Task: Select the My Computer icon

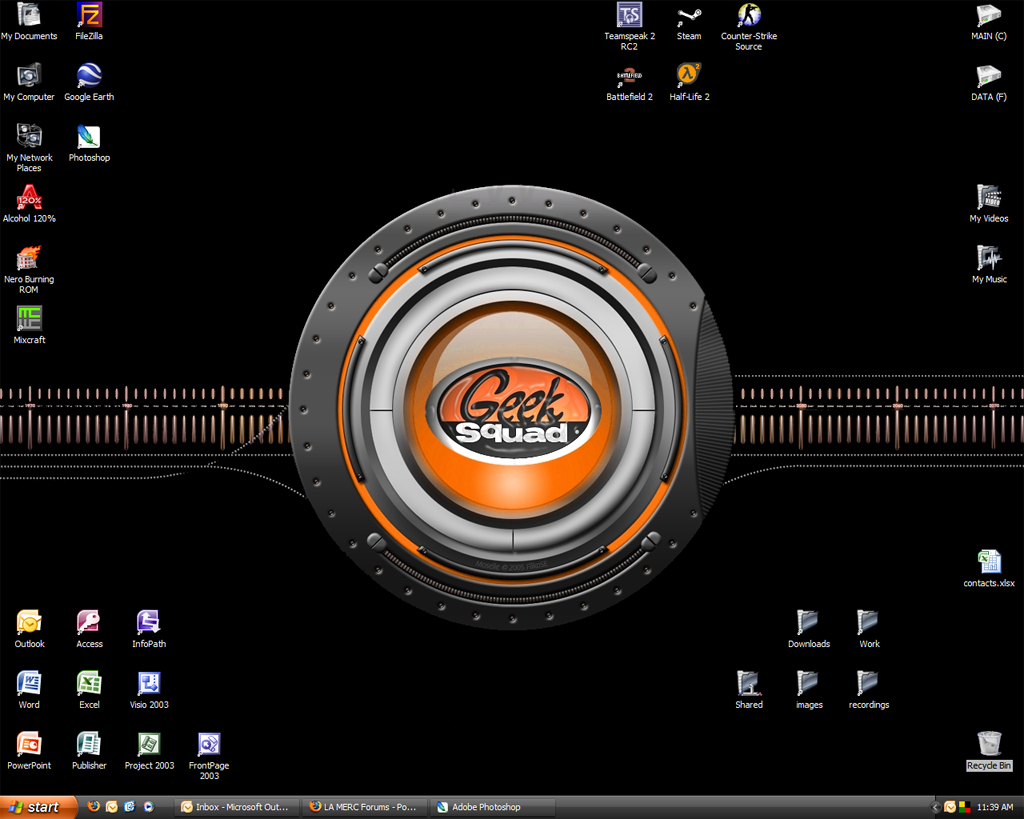Action: (x=29, y=82)
